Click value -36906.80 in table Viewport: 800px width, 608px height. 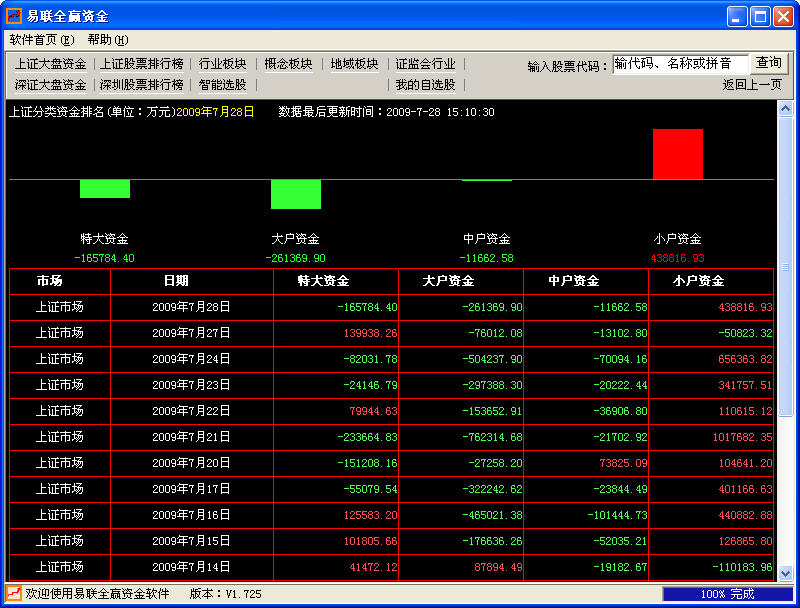coord(620,412)
